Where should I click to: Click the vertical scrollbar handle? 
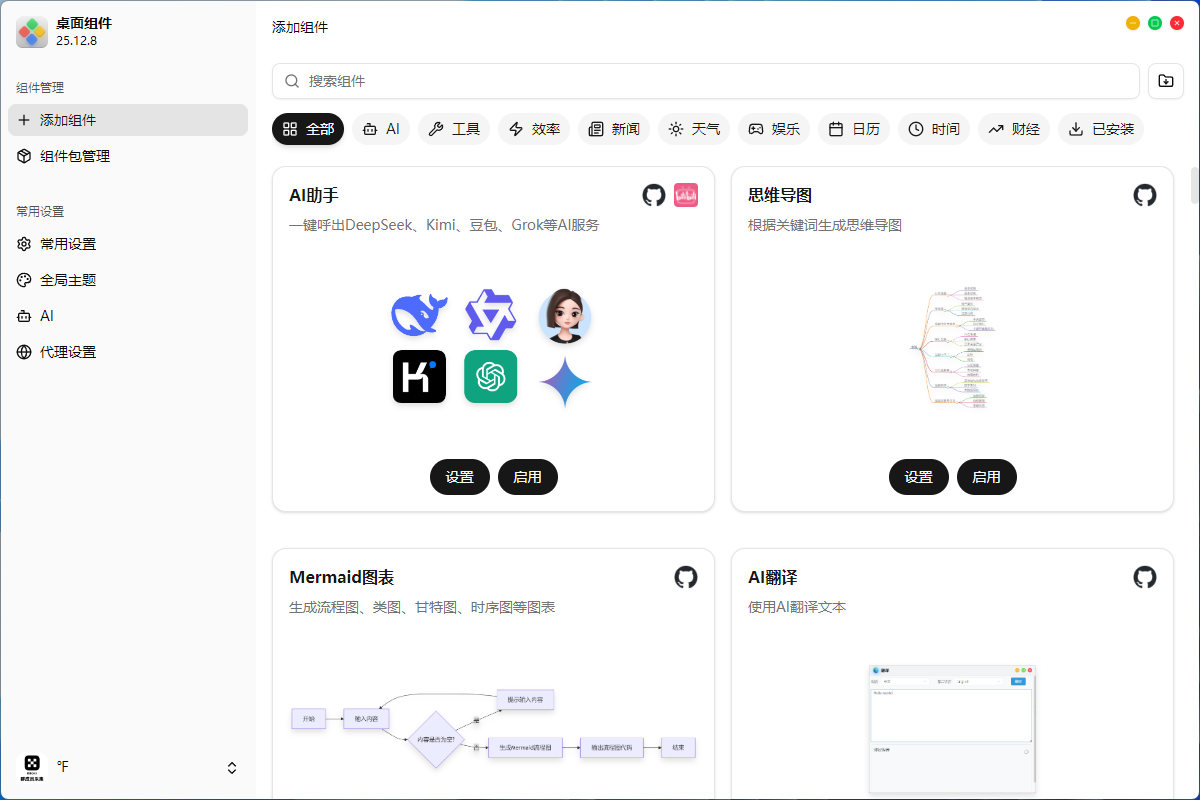(1194, 185)
